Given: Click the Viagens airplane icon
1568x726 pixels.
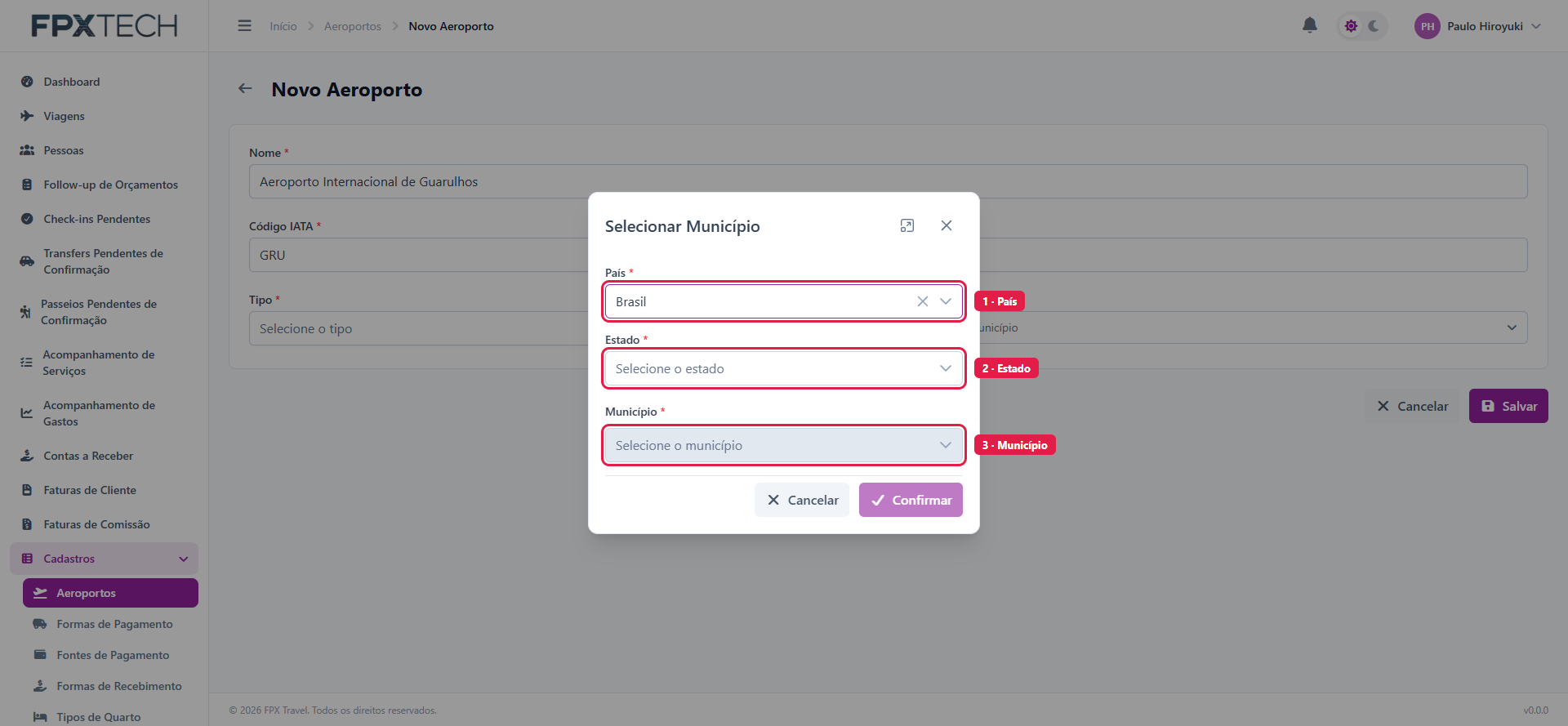Looking at the screenshot, I should (27, 116).
